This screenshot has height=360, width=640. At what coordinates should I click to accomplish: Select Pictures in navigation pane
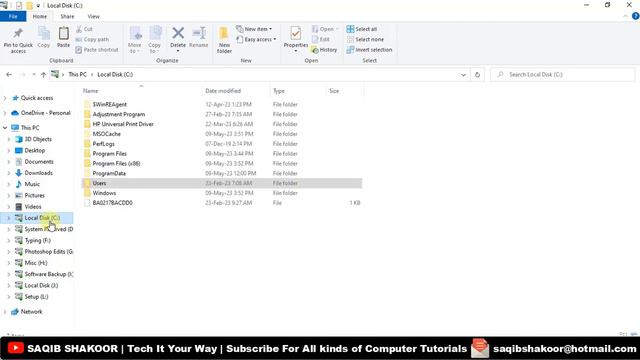click(x=34, y=196)
